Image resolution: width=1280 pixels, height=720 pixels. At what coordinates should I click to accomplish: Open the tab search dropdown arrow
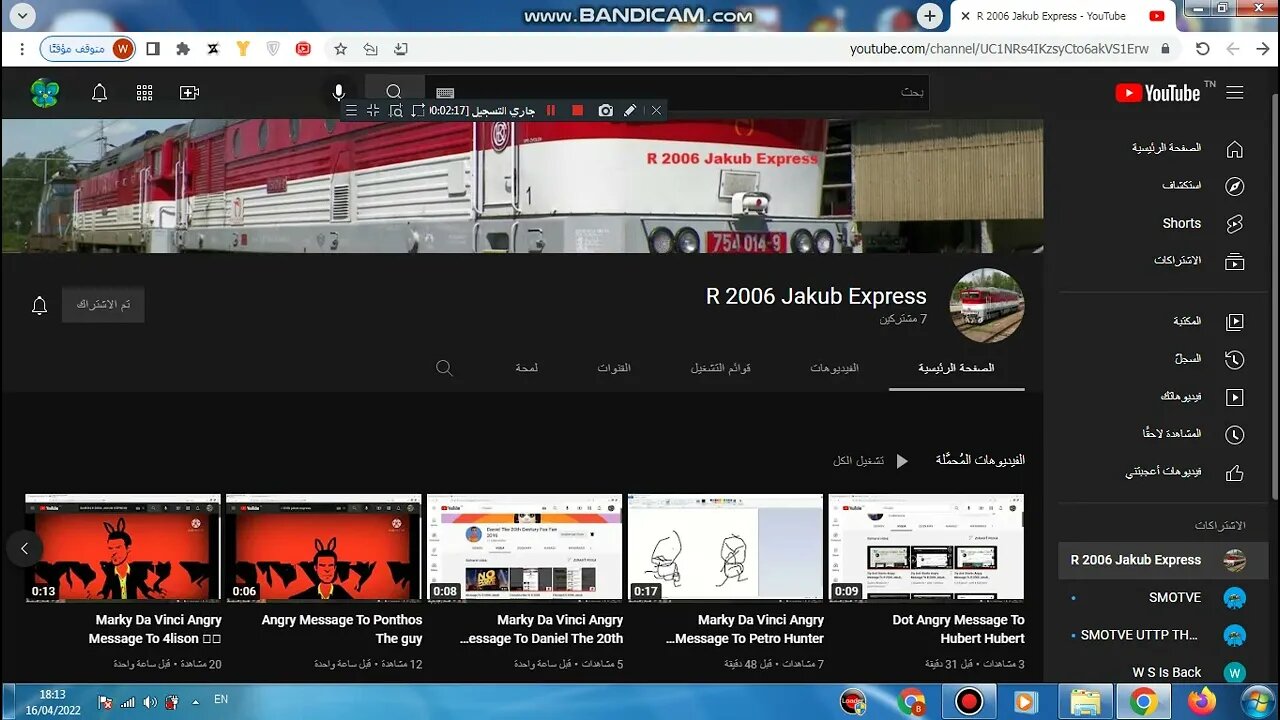22,15
